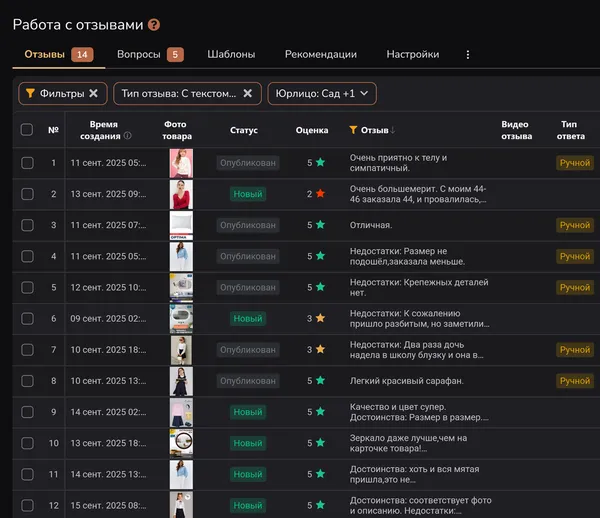This screenshot has width=600, height=518.
Task: Sort by the Отзыв column arrow
Action: 393,130
